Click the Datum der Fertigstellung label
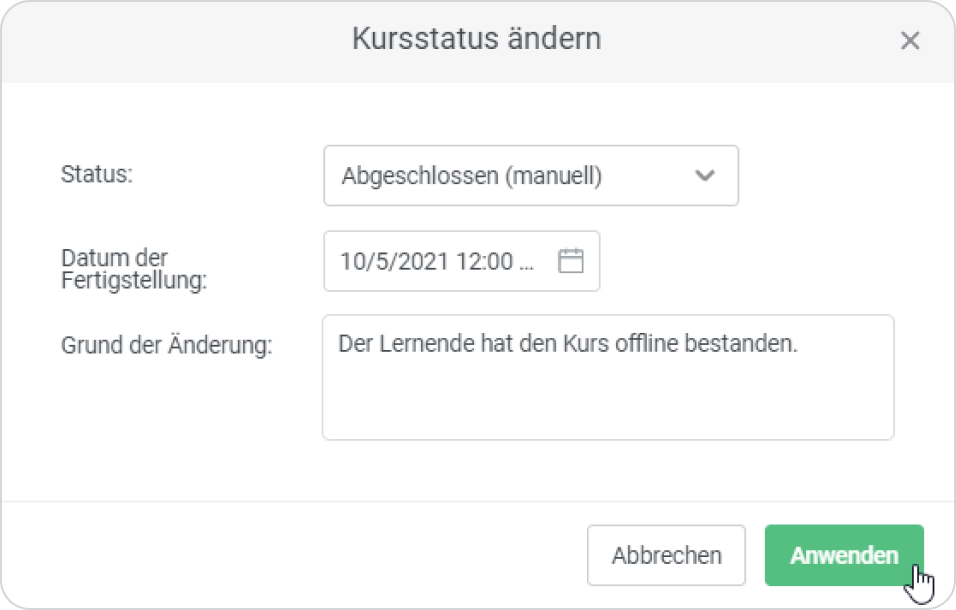 click(x=133, y=268)
